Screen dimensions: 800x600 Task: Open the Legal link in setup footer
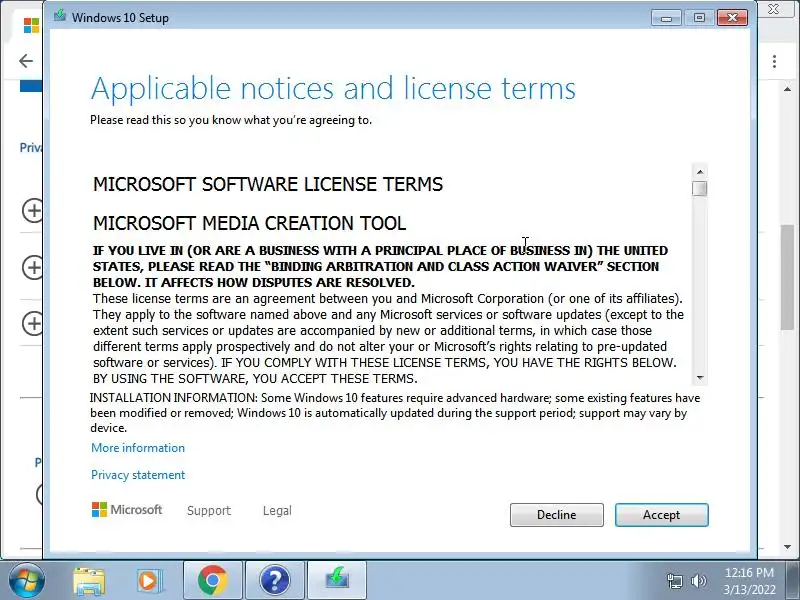pyautogui.click(x=277, y=511)
